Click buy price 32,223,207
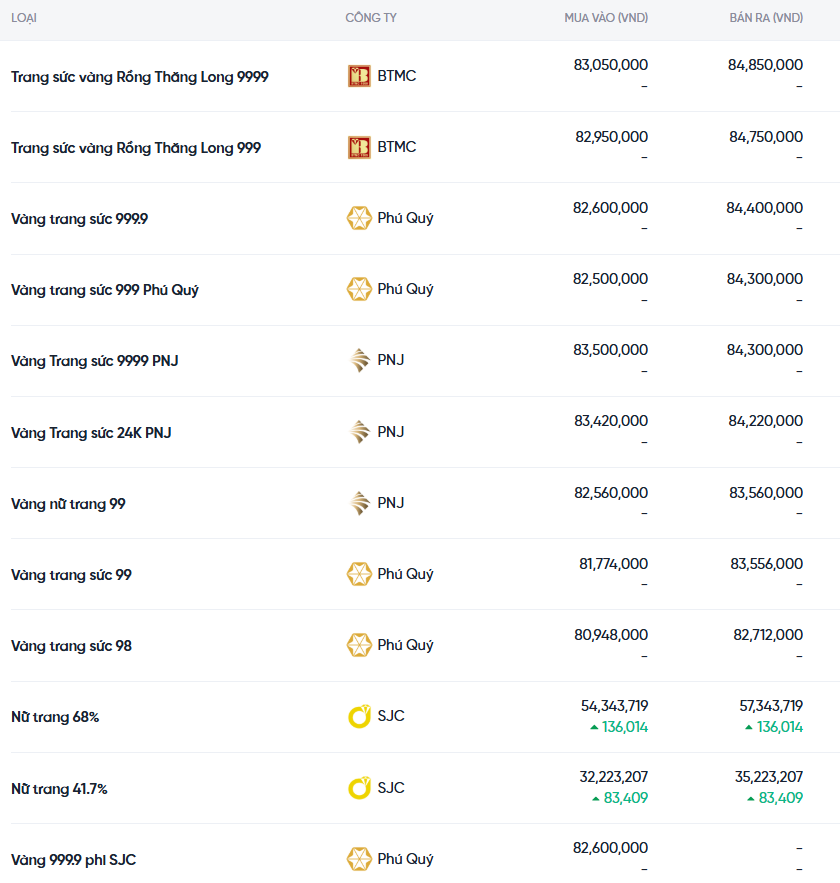The image size is (840, 883). click(x=614, y=777)
